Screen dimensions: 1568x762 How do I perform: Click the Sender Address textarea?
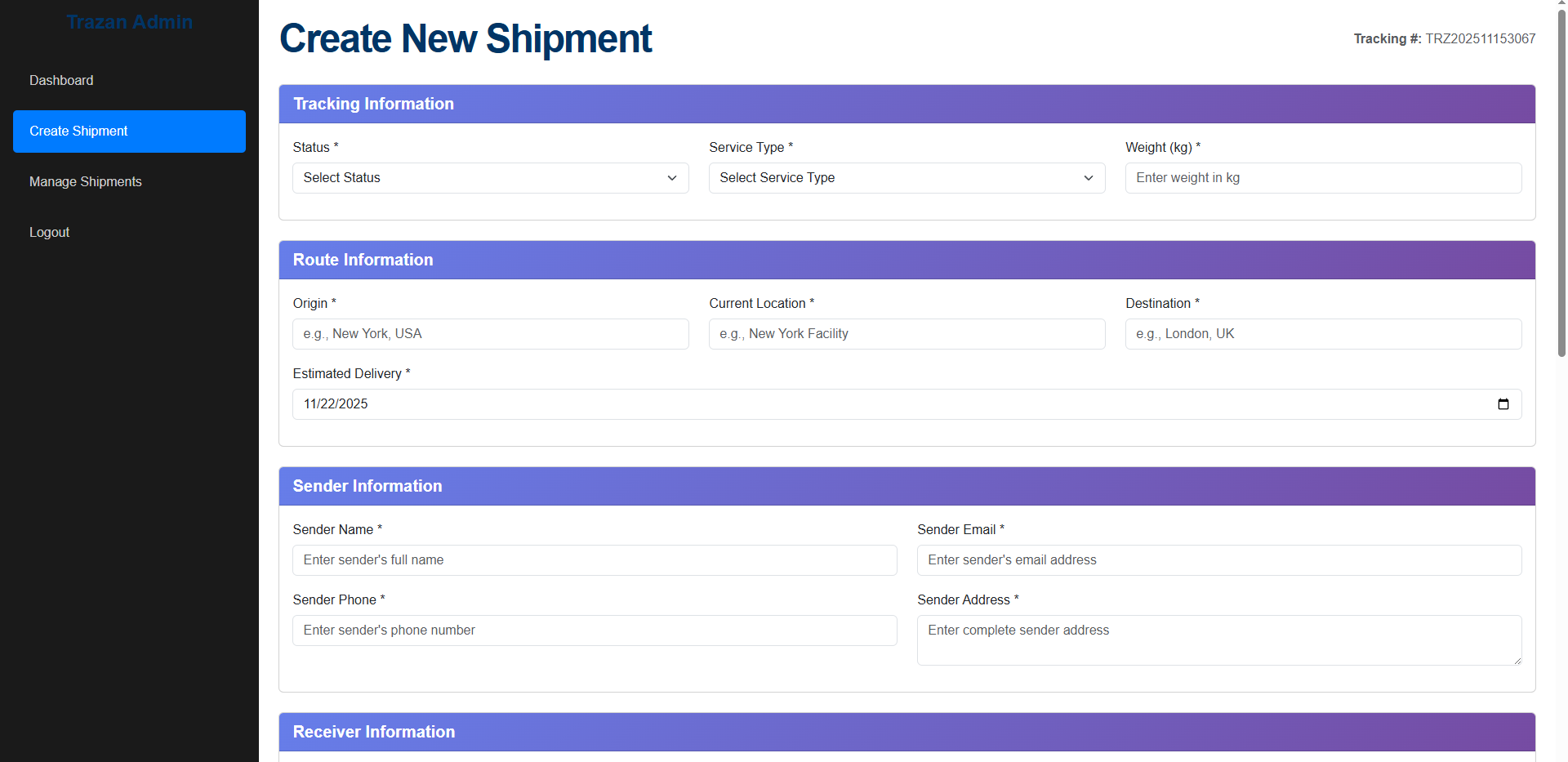[1218, 640]
